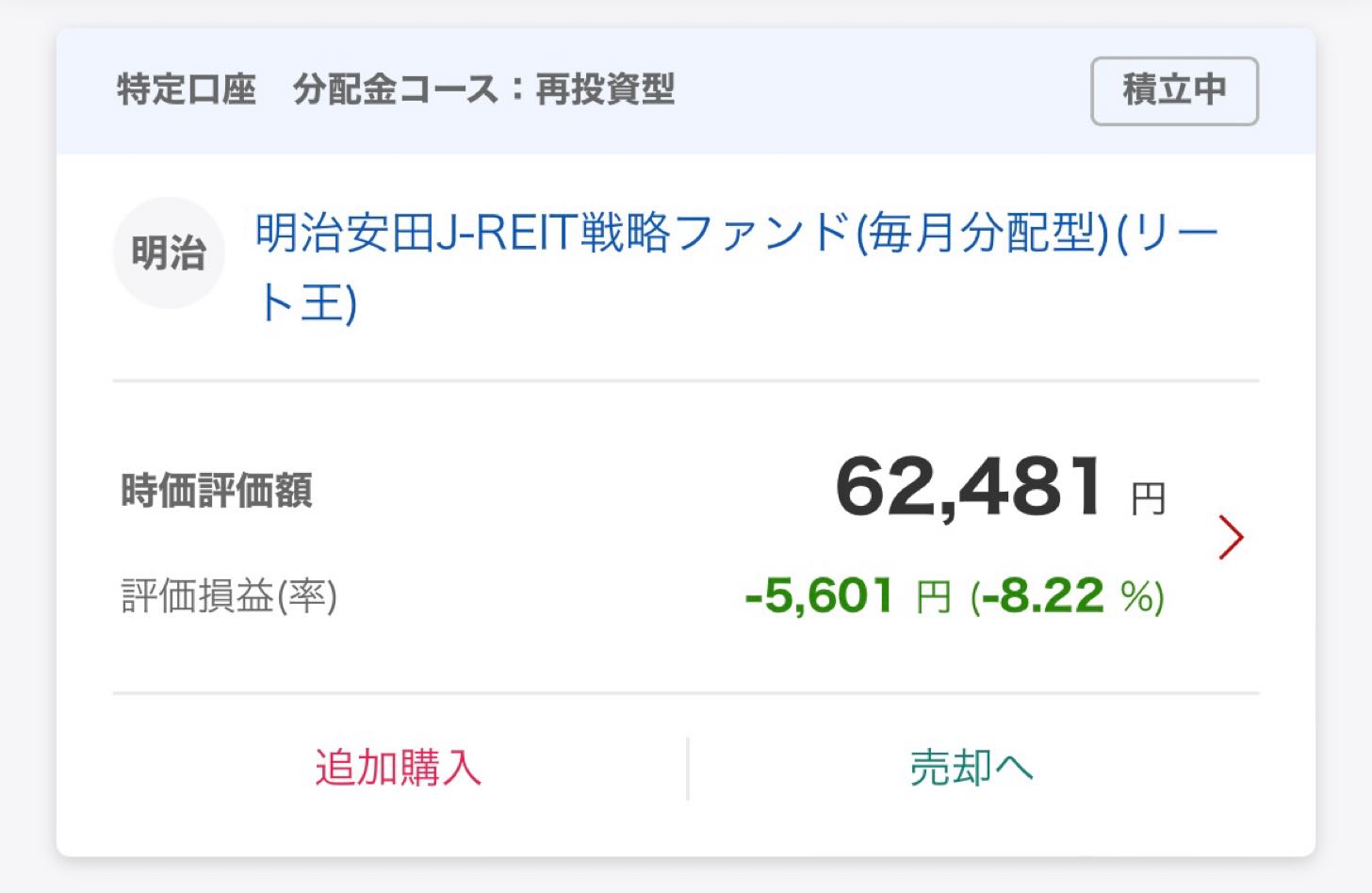Click the 特定口座 account label
This screenshot has height=893, width=1372.
[187, 89]
